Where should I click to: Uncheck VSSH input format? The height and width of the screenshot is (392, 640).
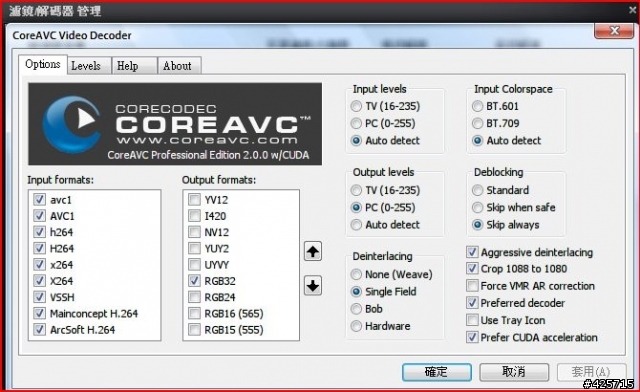(x=39, y=297)
